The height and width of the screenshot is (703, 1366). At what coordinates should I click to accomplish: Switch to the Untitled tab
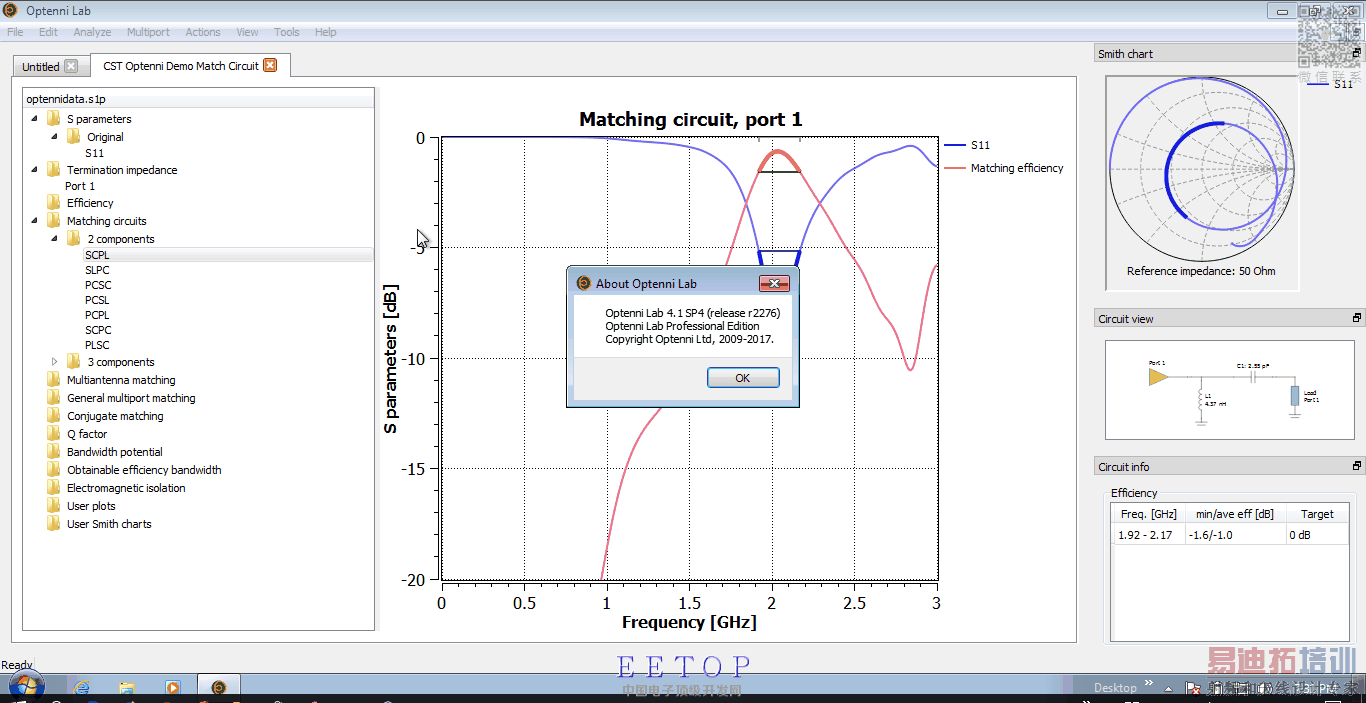(50, 66)
